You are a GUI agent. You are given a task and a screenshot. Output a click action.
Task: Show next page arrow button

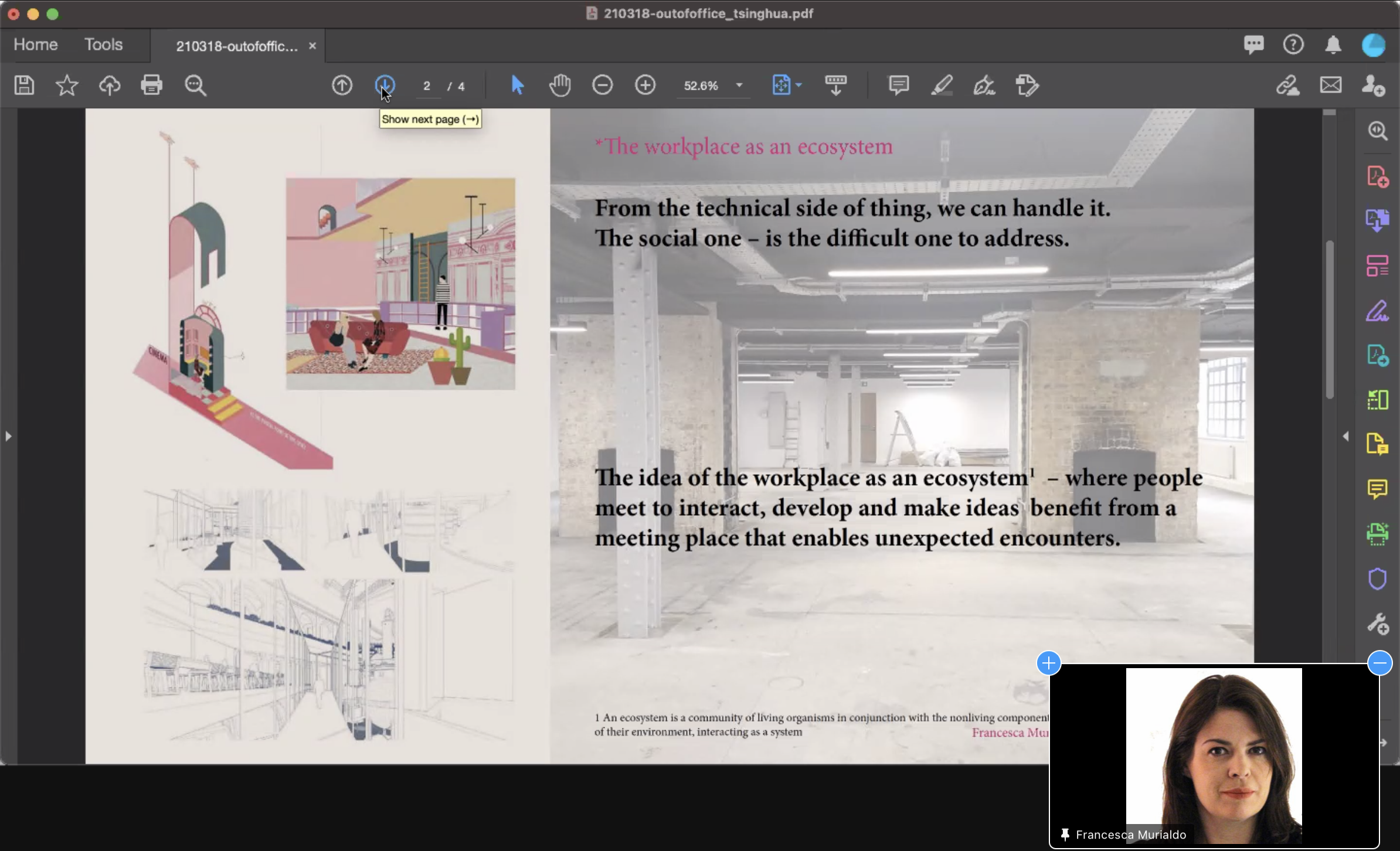385,86
